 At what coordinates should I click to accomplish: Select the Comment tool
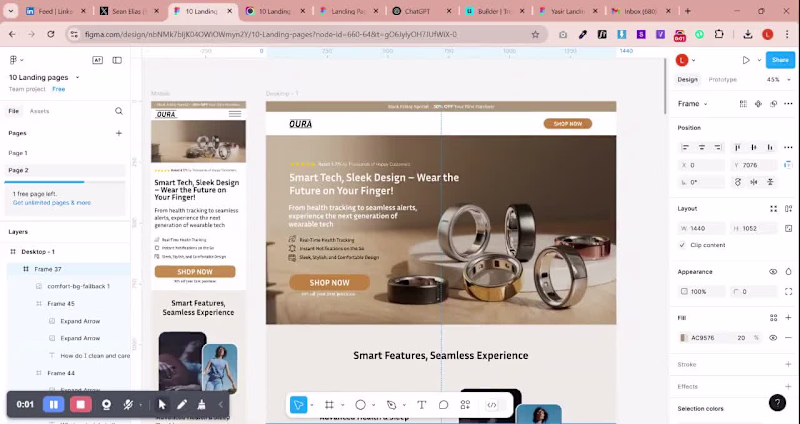pos(443,405)
